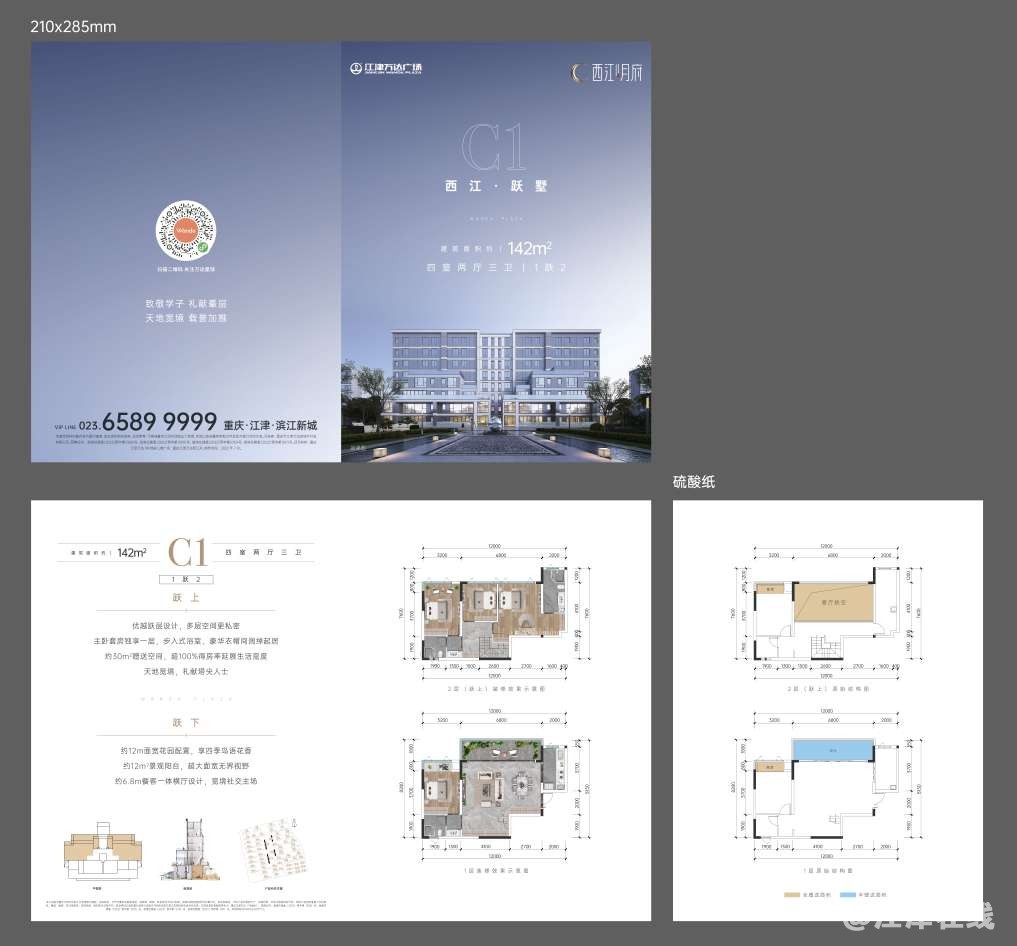Screen dimensions: 1017x946
Task: Click the blue legend swatch under the vellum plans
Action: pyautogui.click(x=848, y=895)
